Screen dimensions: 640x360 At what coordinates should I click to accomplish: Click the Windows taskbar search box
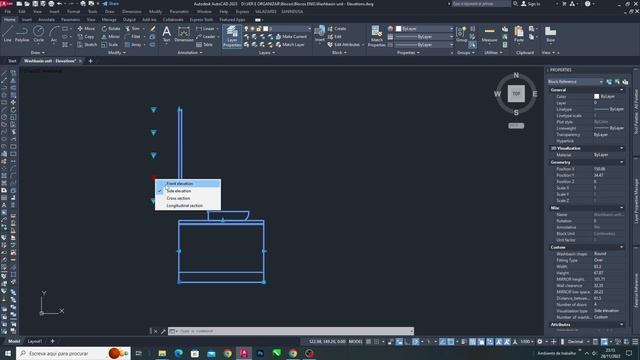coord(73,353)
